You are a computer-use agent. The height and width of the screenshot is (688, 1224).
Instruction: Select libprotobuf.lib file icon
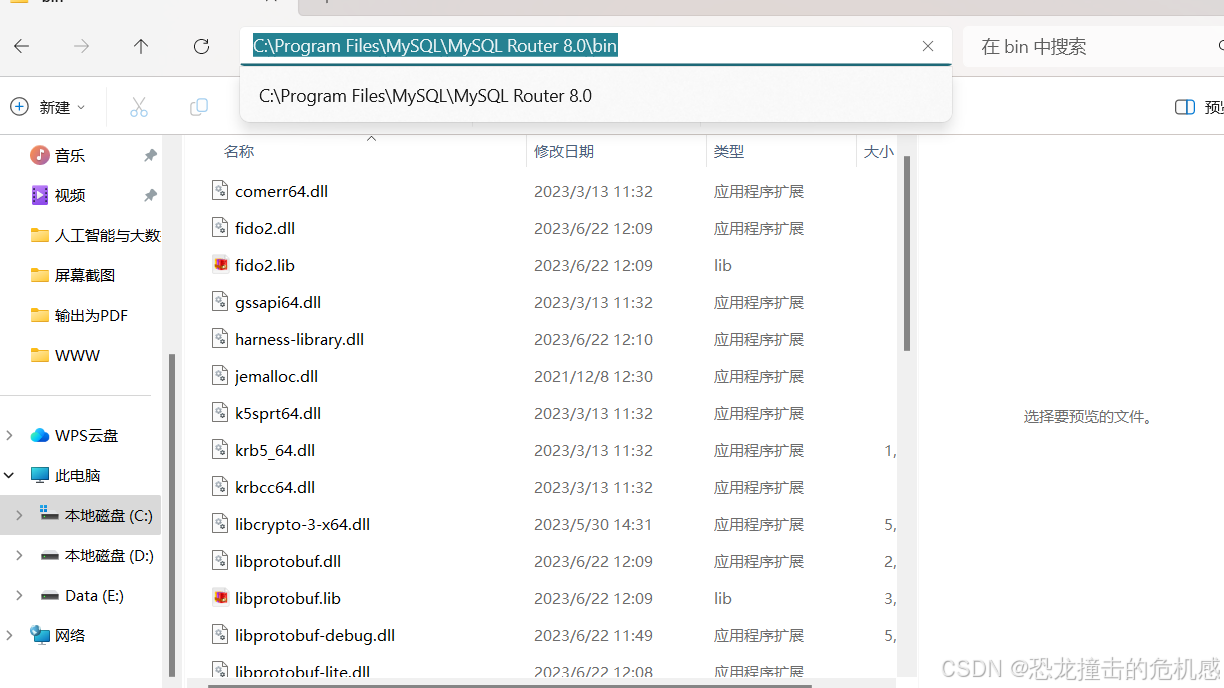221,598
